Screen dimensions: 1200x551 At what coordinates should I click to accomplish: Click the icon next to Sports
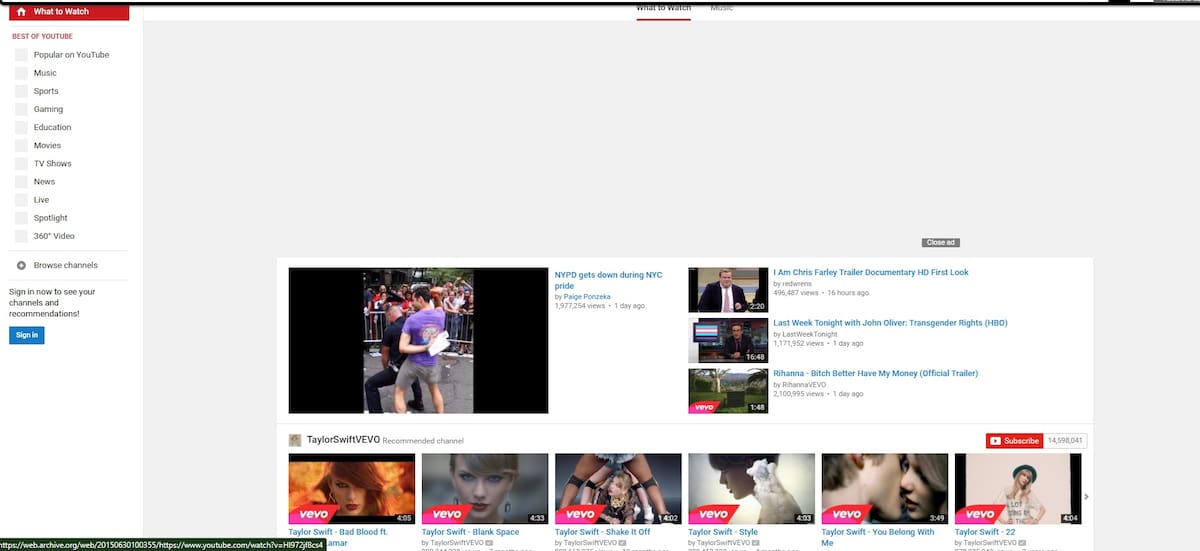click(x=21, y=91)
